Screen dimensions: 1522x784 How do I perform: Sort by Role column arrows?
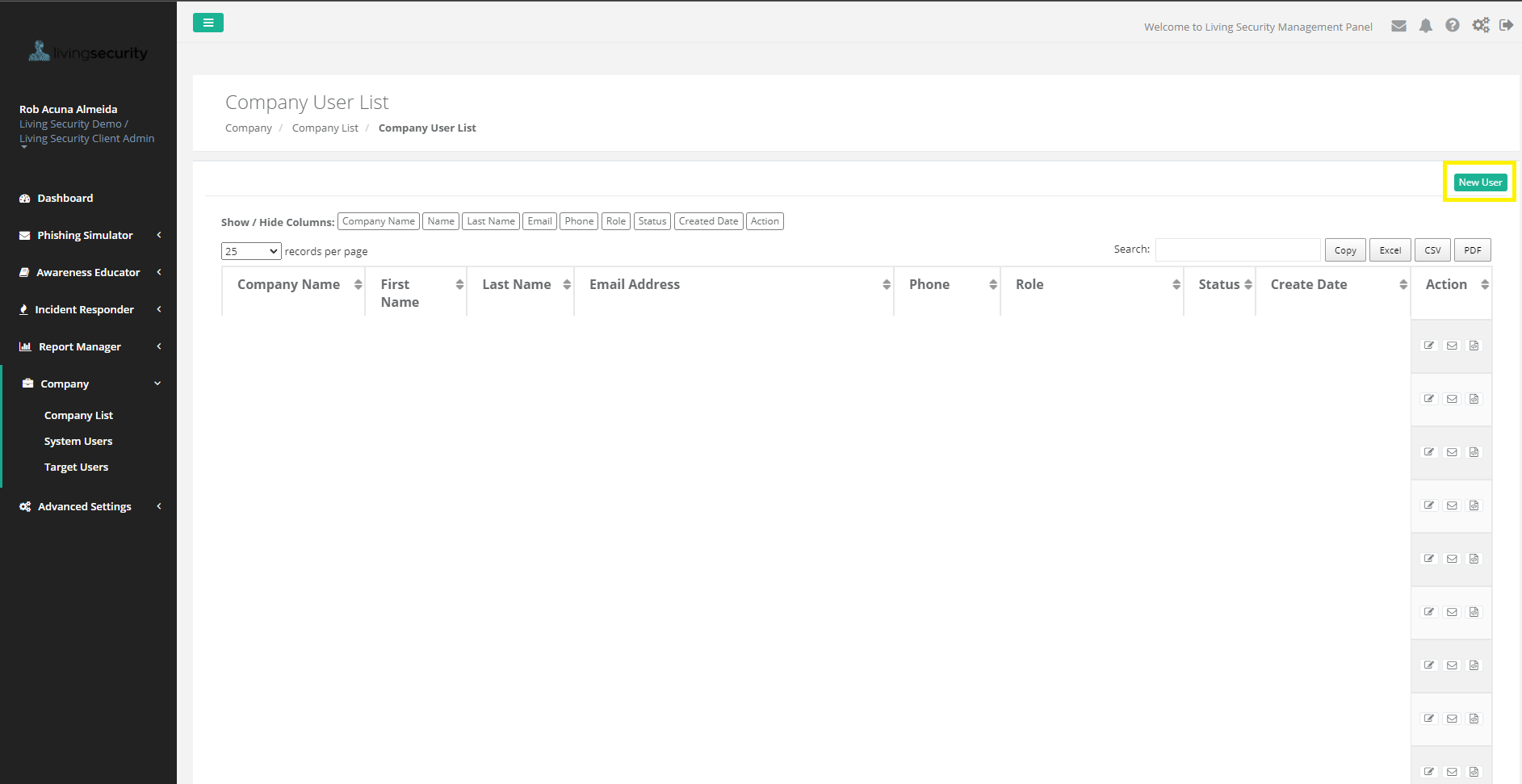(1176, 284)
